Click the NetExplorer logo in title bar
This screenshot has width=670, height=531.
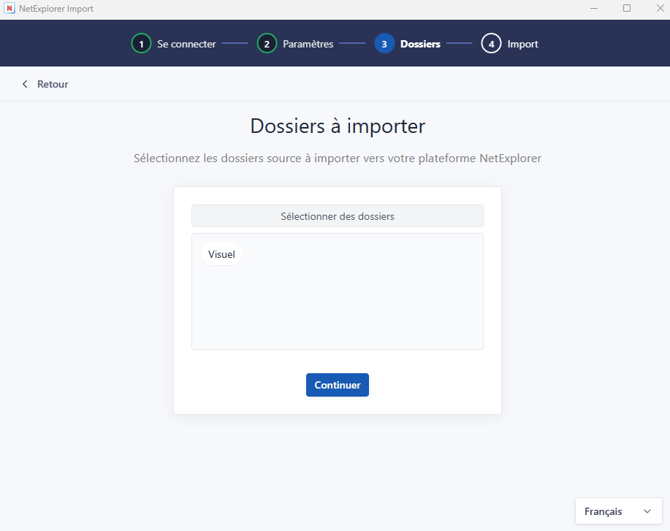9,9
